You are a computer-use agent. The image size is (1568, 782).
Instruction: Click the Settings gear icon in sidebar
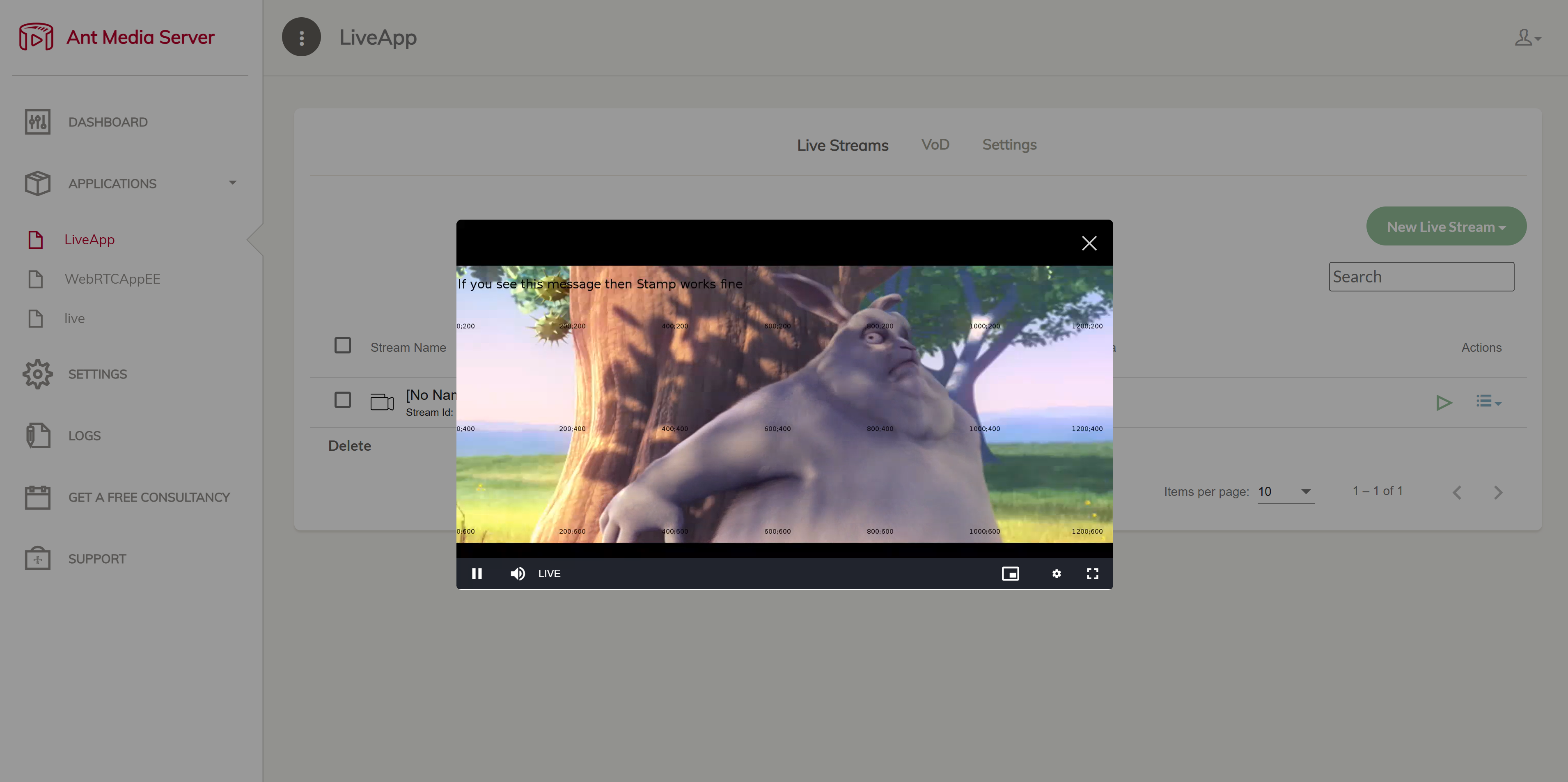click(38, 374)
